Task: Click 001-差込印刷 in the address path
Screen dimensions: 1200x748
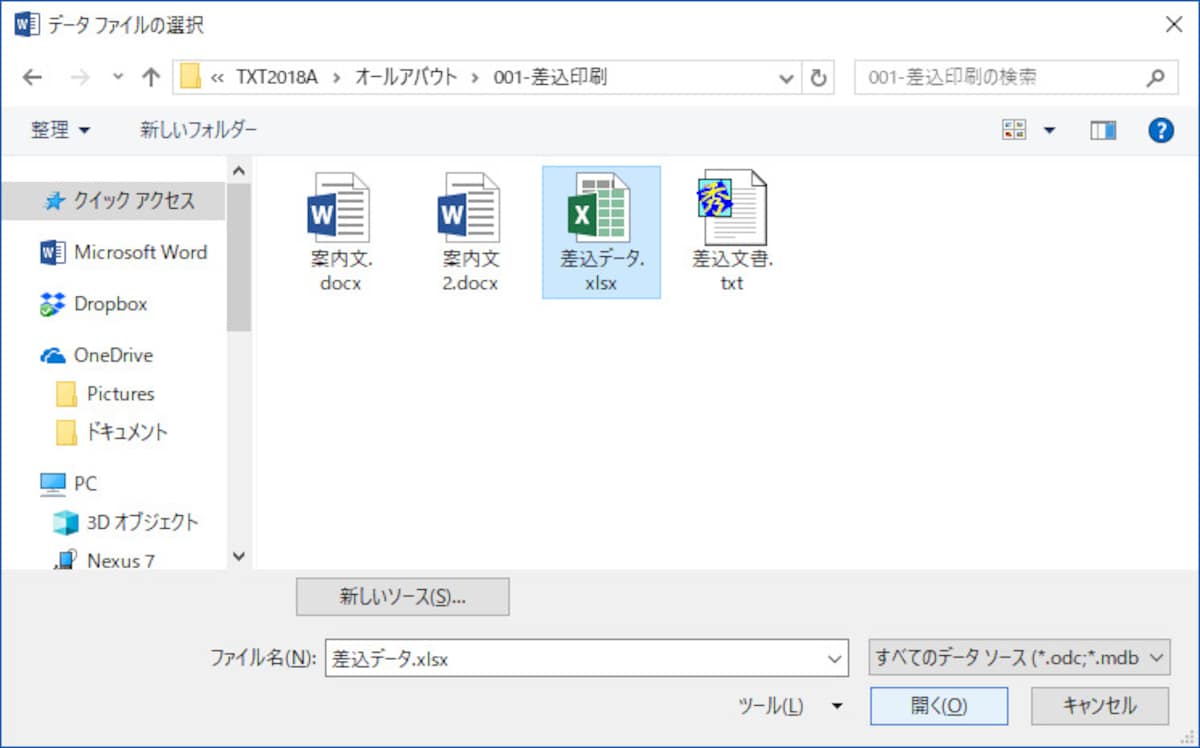Action: pyautogui.click(x=550, y=77)
